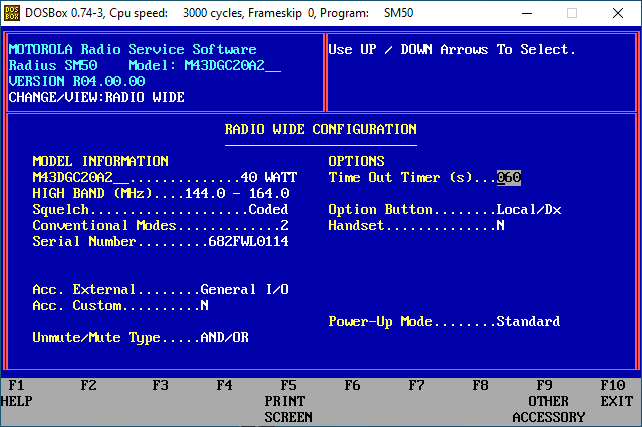The height and width of the screenshot is (427, 642).
Task: Click the model code under MODEL INFORMATION
Action: point(81,178)
